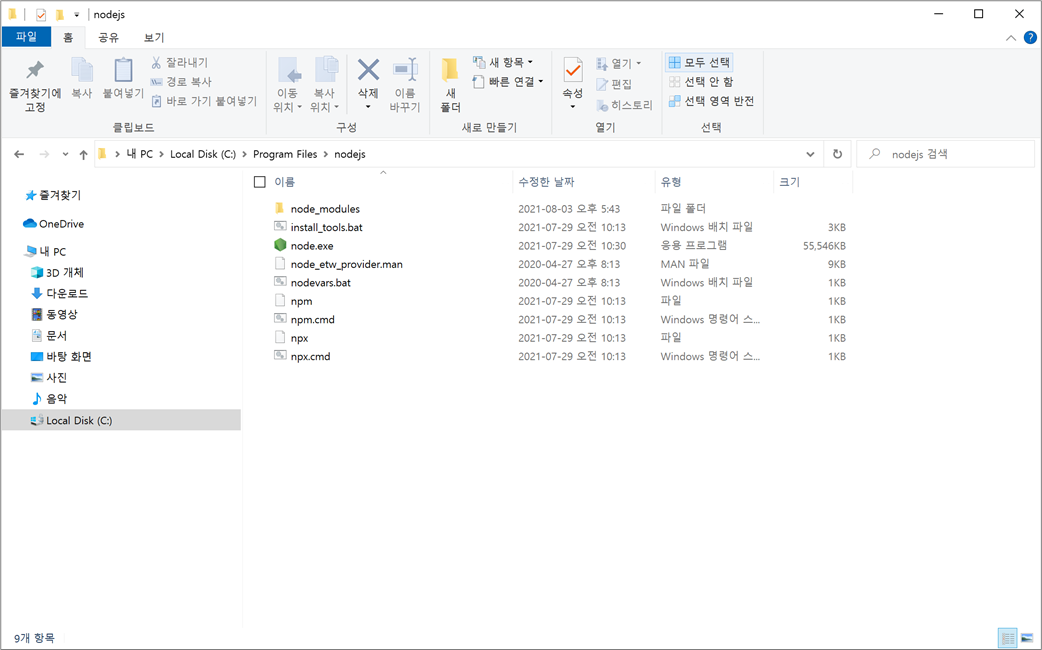Open Documents (문서) in sidebar
The image size is (1042, 650).
[49, 336]
